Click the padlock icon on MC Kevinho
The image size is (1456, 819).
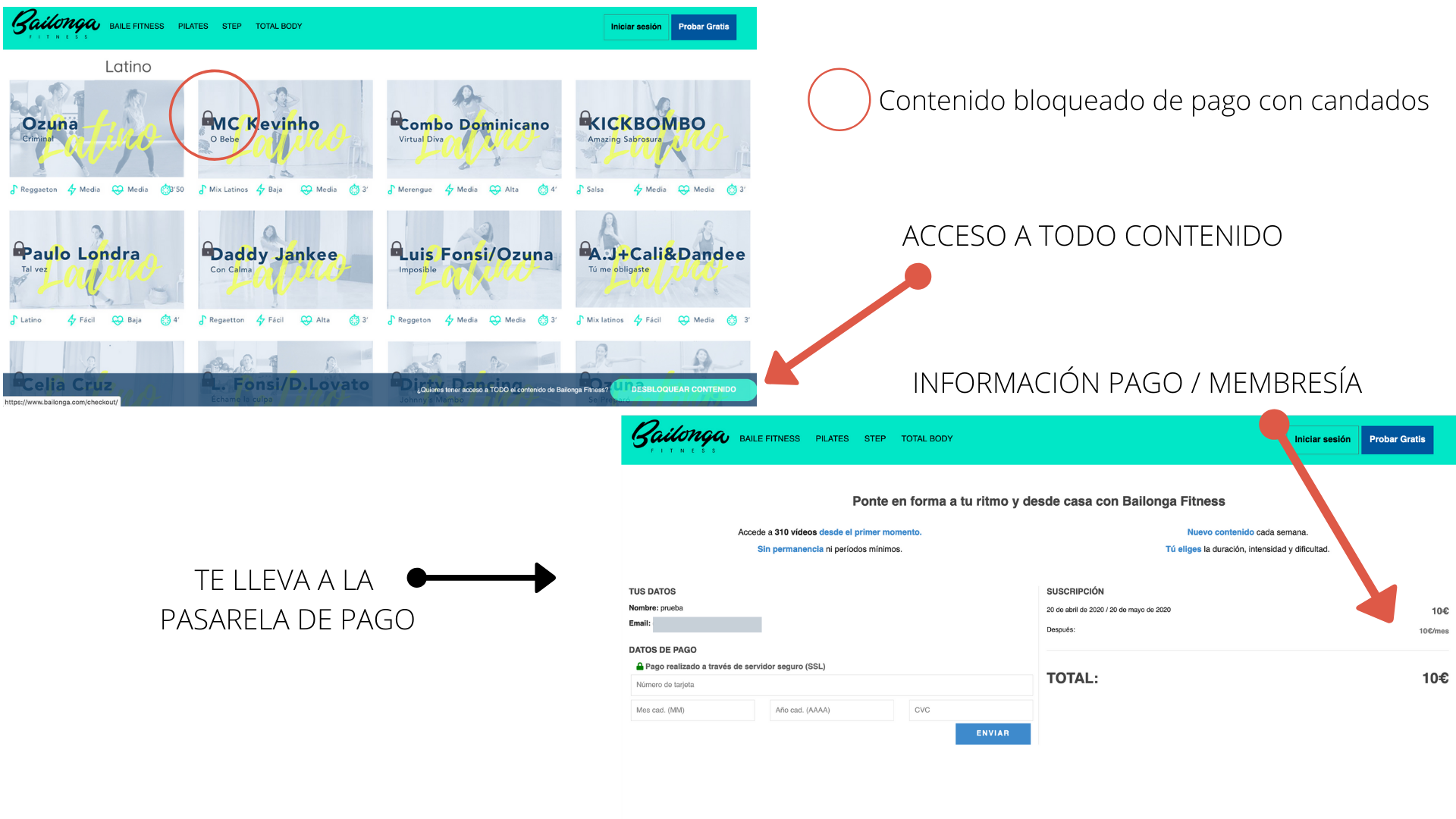click(x=207, y=118)
